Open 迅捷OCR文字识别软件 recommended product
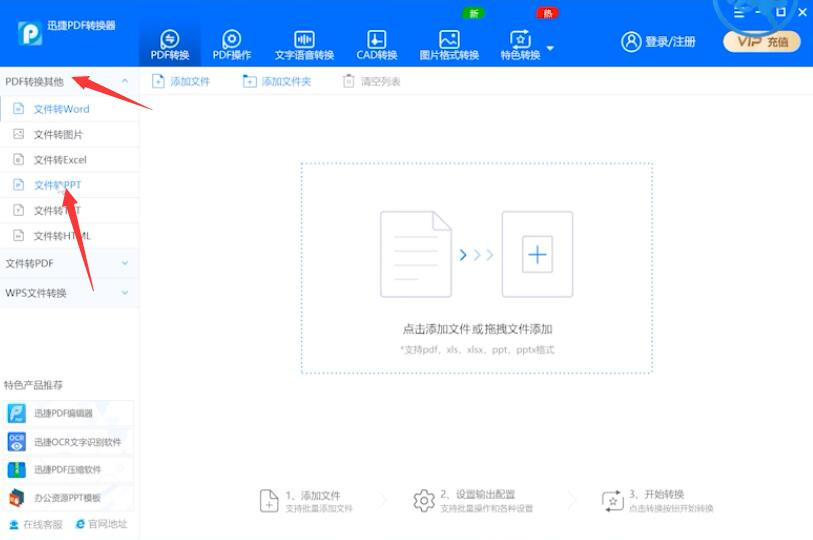 pos(67,442)
